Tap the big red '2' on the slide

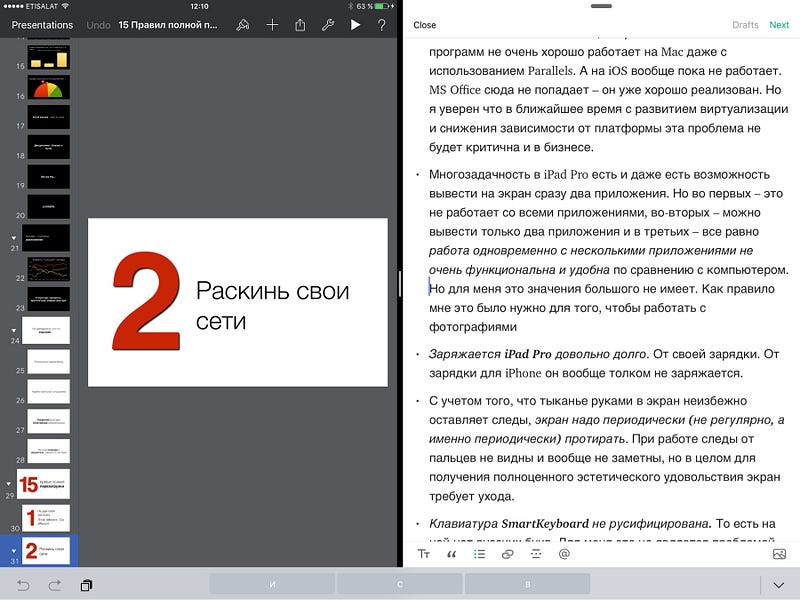click(x=146, y=301)
